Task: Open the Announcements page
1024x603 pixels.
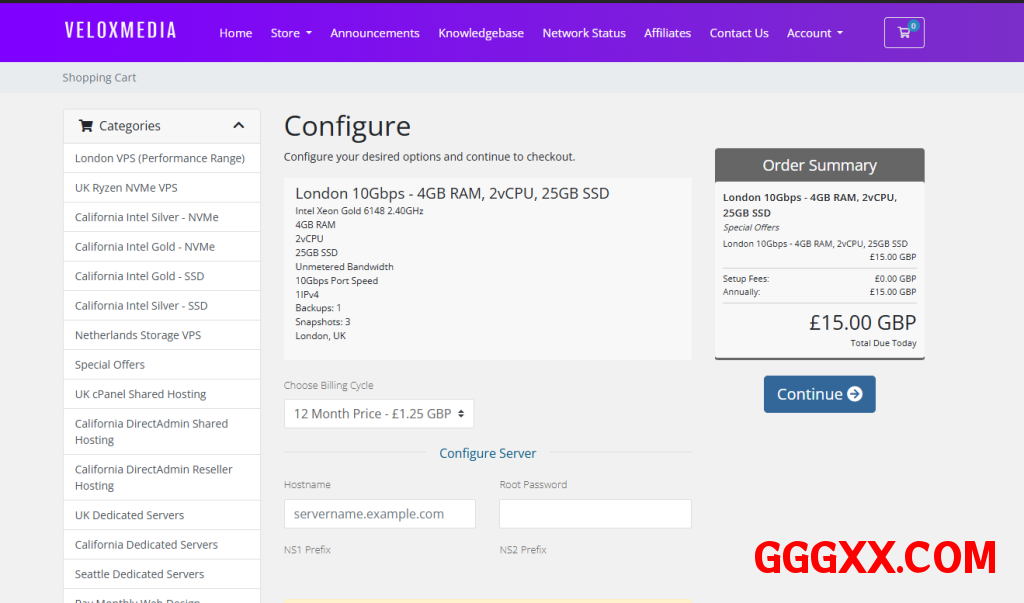Action: click(x=375, y=33)
